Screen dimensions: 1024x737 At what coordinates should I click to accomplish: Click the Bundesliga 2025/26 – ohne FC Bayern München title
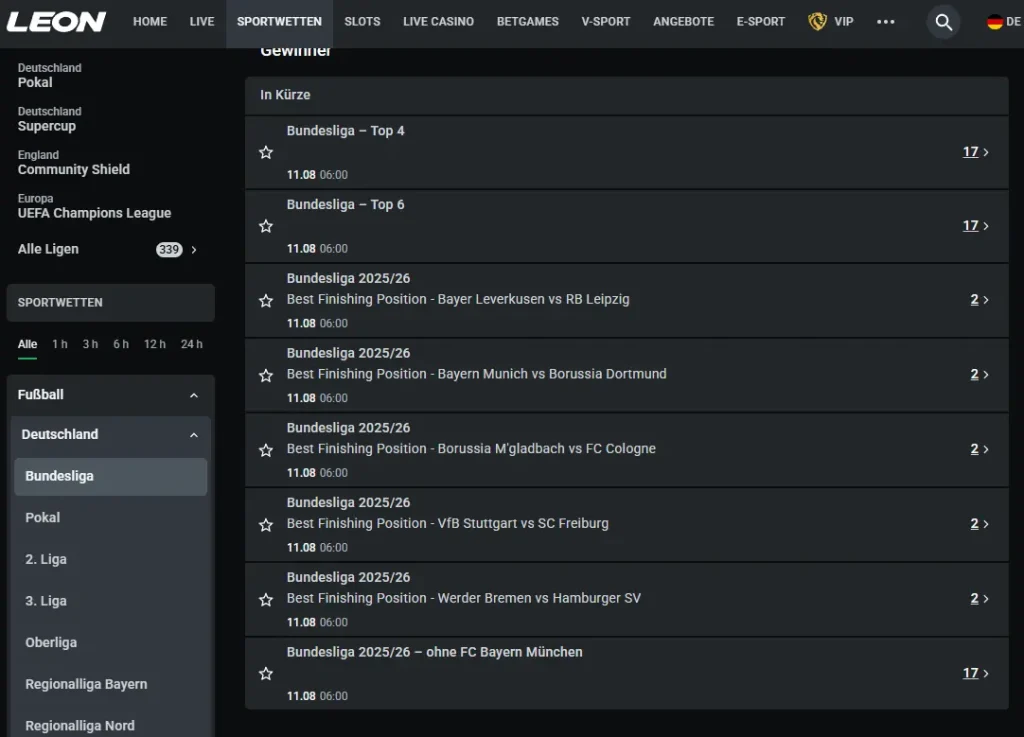pos(434,652)
